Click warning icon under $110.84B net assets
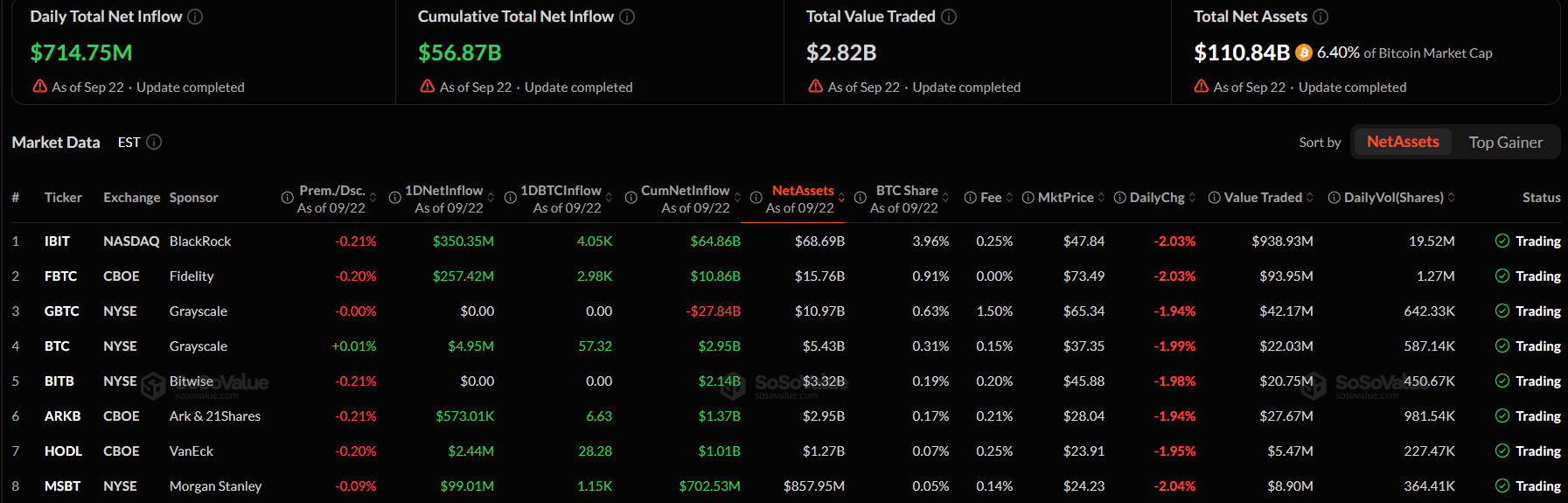 tap(1202, 87)
